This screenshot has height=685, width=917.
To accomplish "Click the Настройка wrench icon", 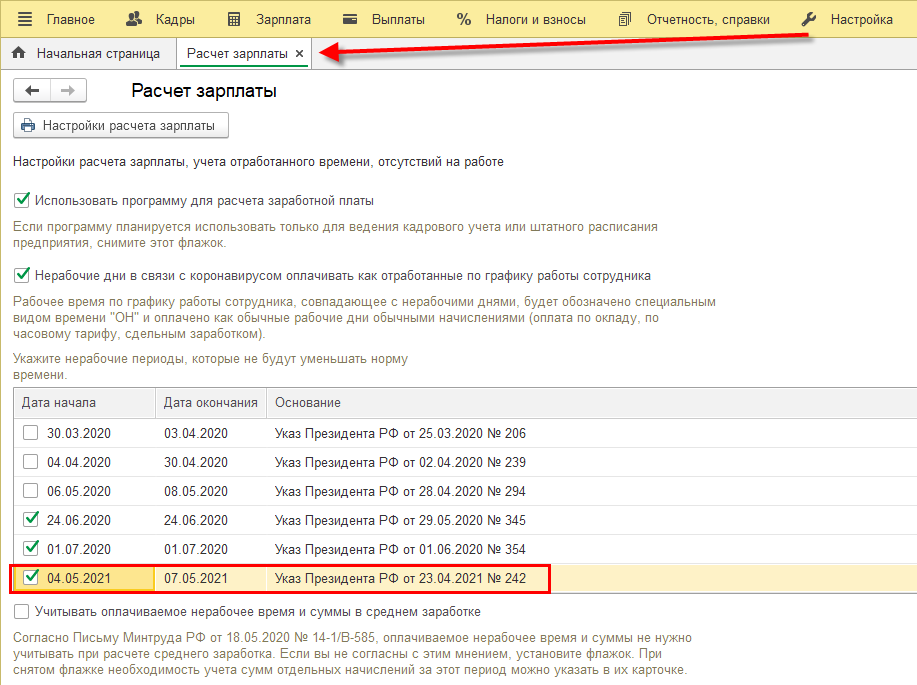I will [x=810, y=19].
